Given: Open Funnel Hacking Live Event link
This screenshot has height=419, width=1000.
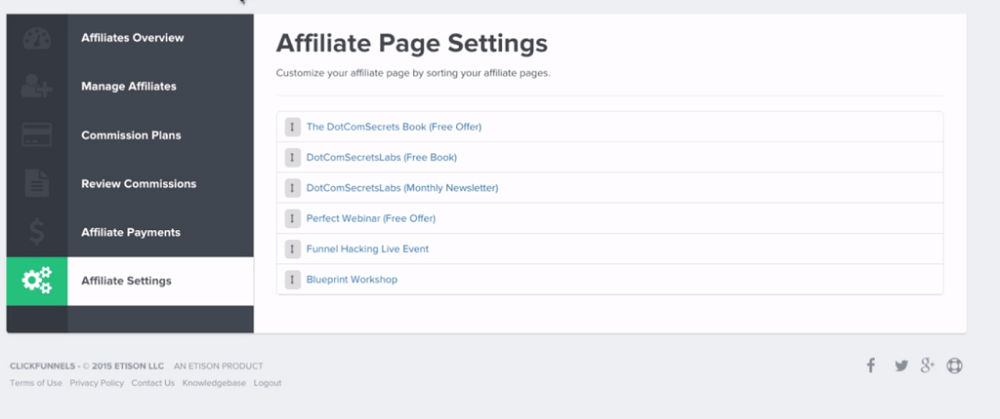Looking at the screenshot, I should 367,249.
